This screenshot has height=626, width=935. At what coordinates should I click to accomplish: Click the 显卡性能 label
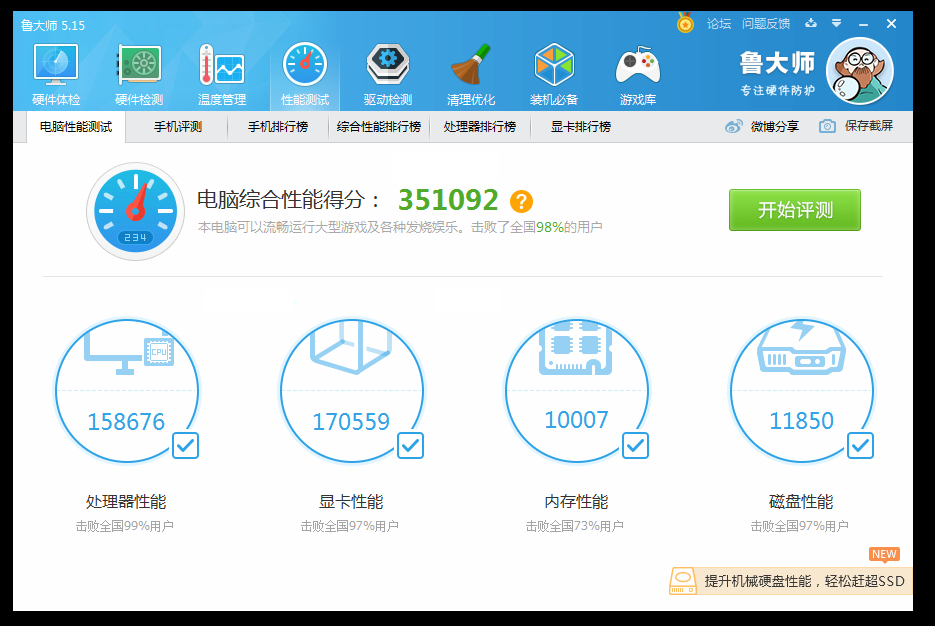(351, 501)
